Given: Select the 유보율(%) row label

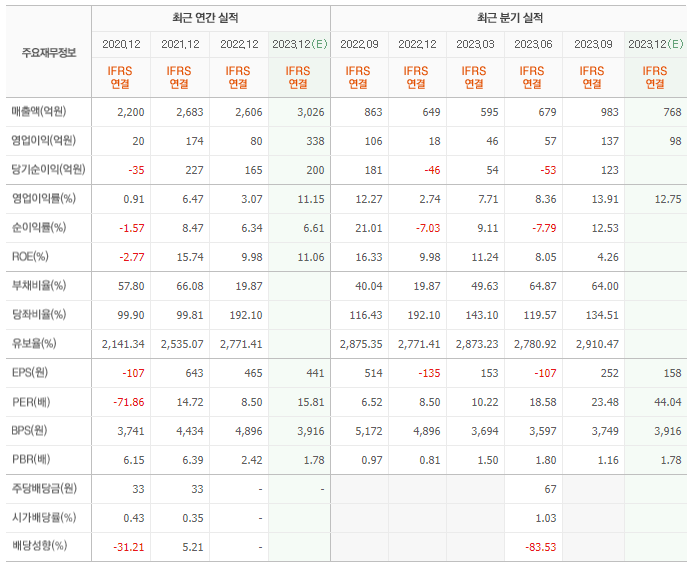Looking at the screenshot, I should pyautogui.click(x=34, y=343).
